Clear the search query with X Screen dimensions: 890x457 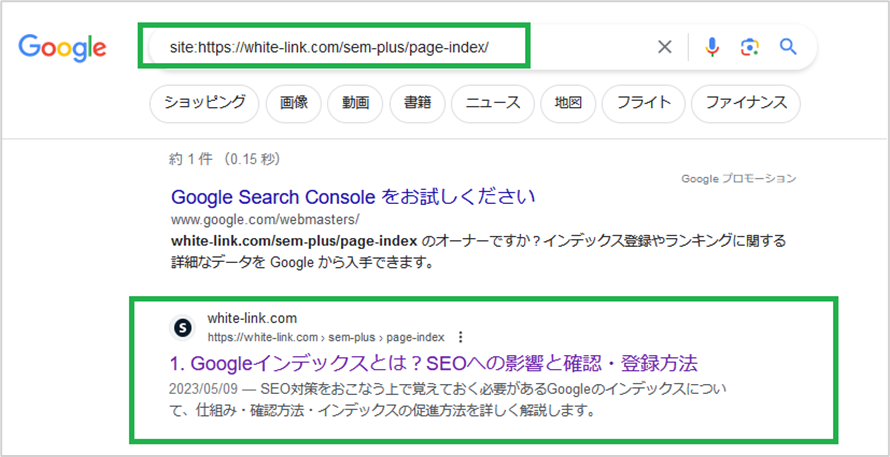click(664, 47)
